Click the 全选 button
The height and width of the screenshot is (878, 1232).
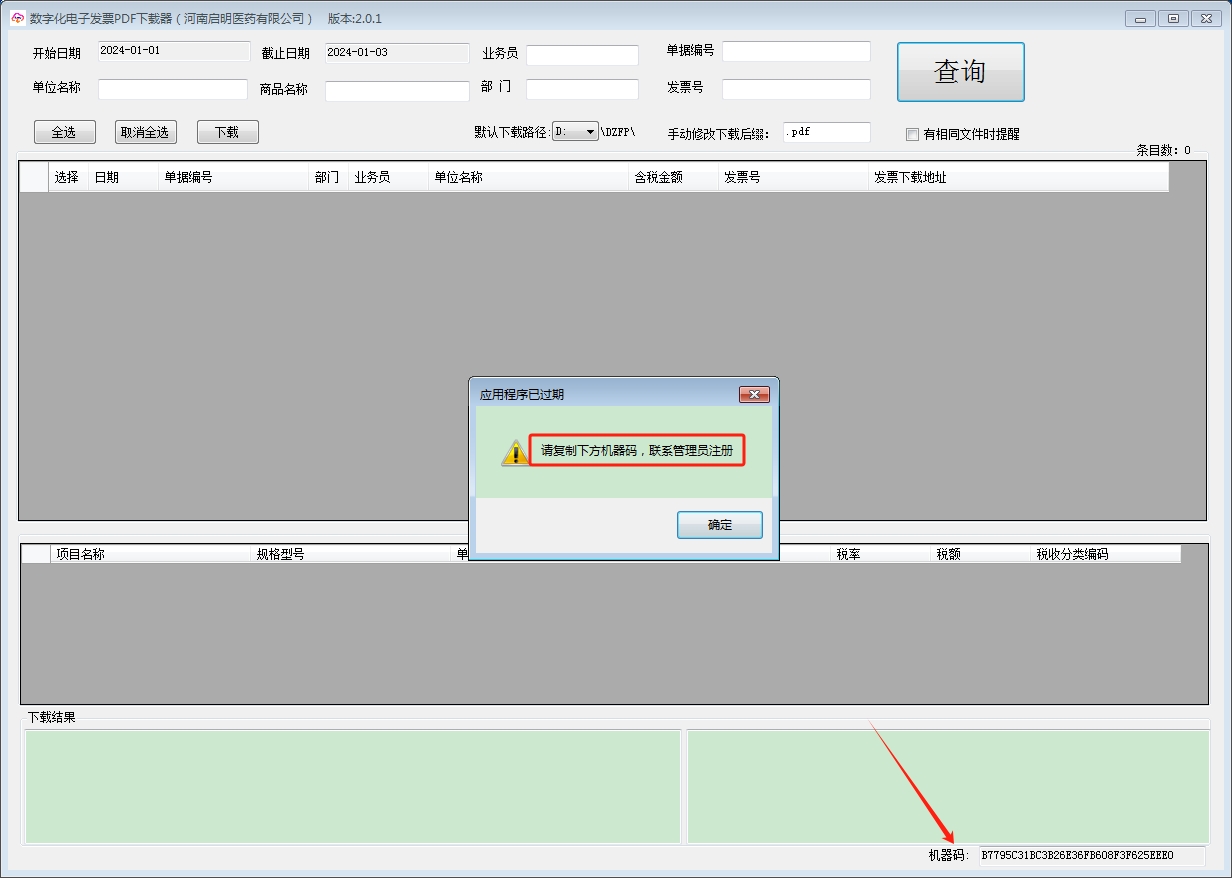pyautogui.click(x=64, y=132)
